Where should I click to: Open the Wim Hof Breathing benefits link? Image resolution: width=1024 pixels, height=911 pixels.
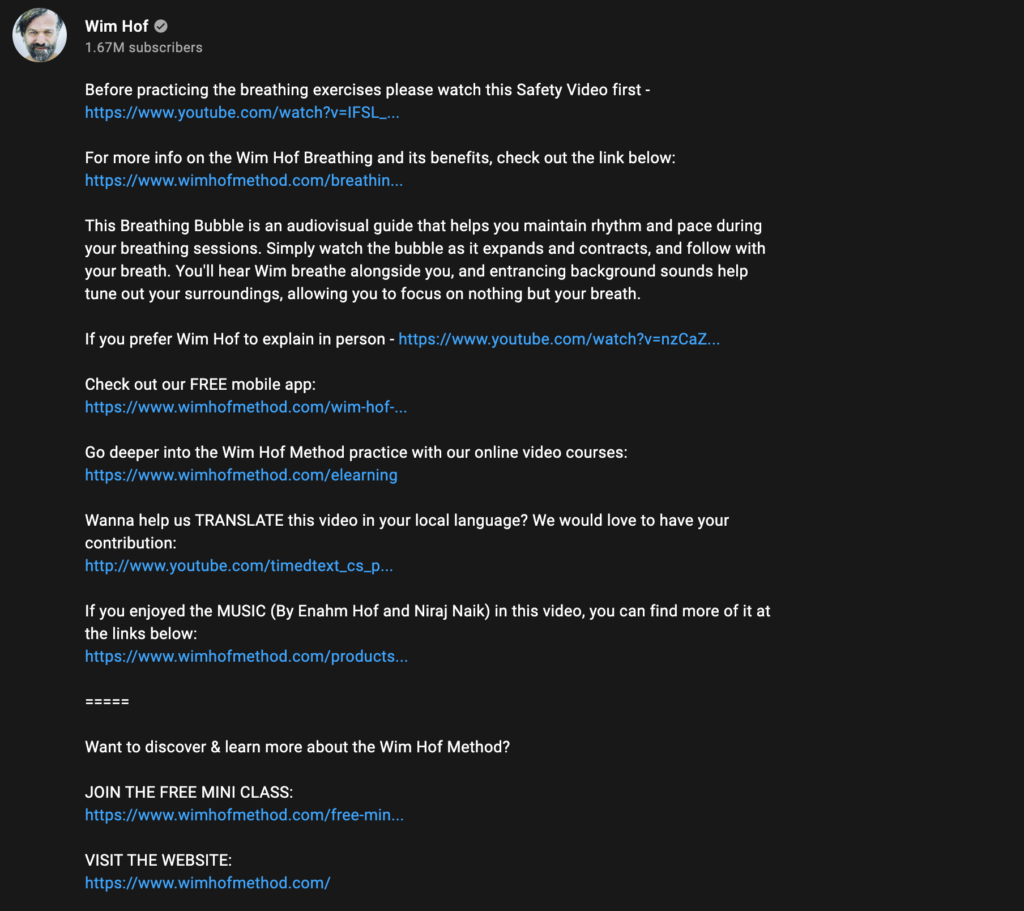pyautogui.click(x=245, y=180)
